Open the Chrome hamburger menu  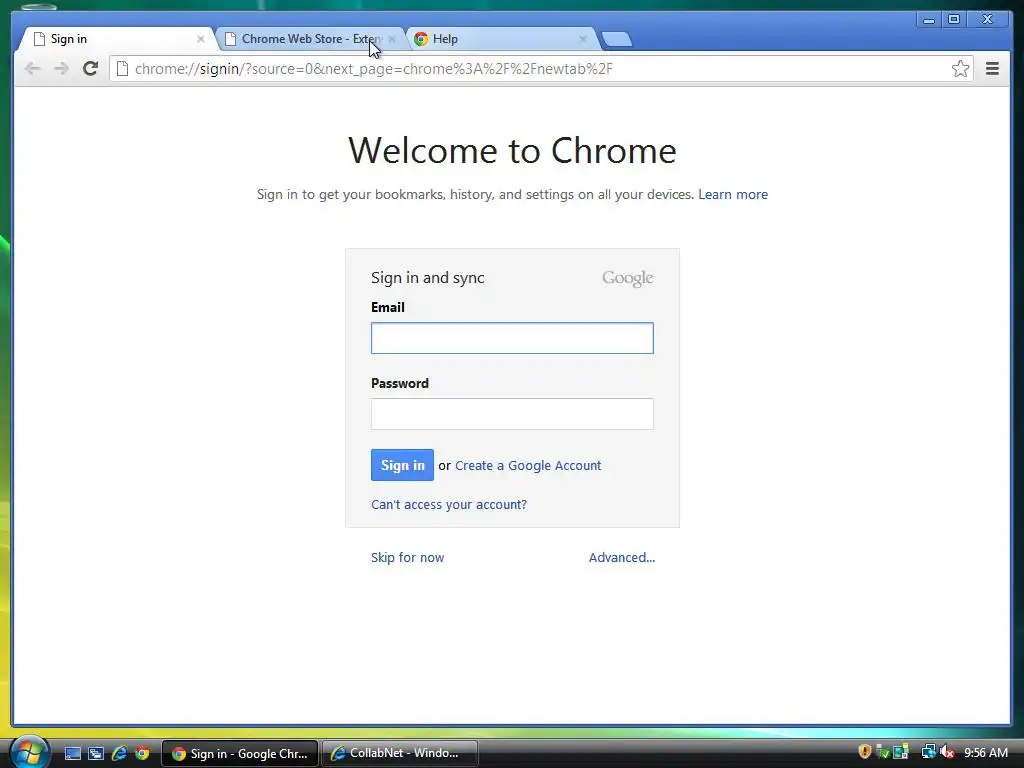(x=992, y=69)
